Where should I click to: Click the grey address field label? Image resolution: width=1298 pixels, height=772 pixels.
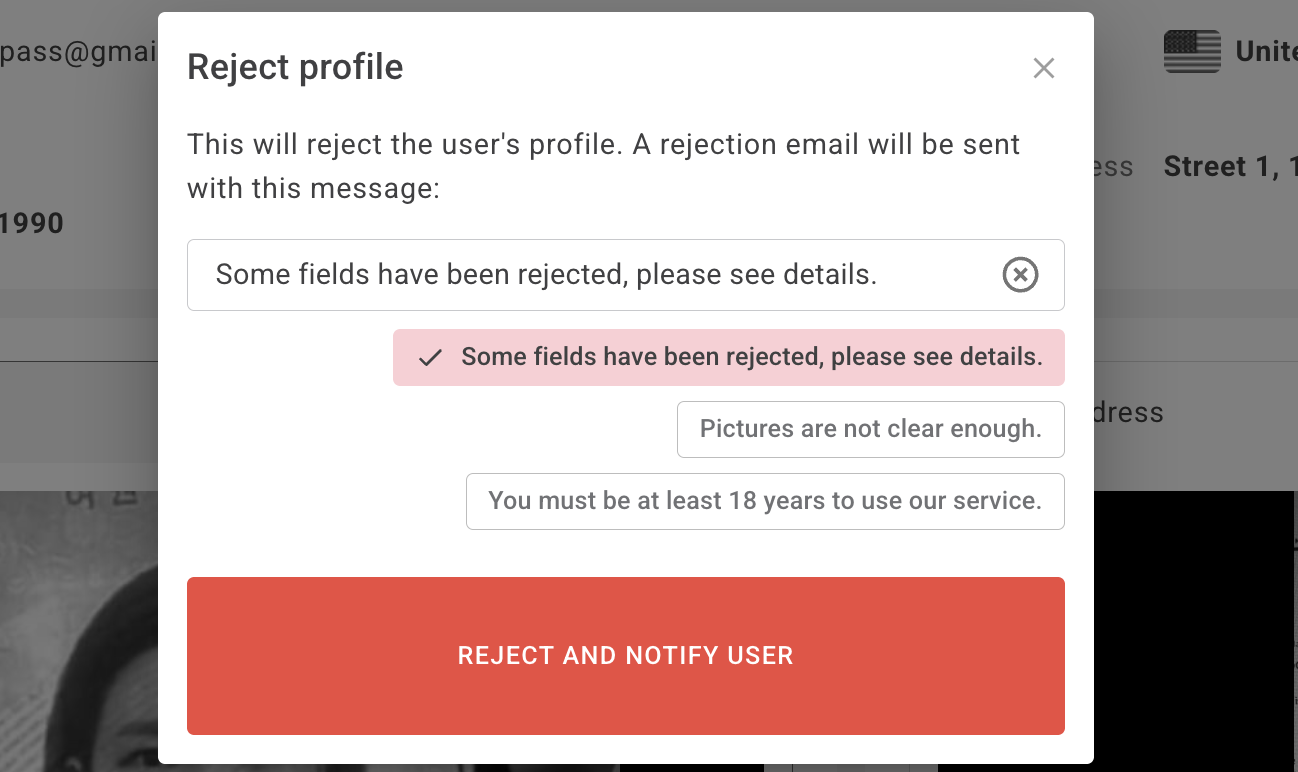[x=1114, y=166]
